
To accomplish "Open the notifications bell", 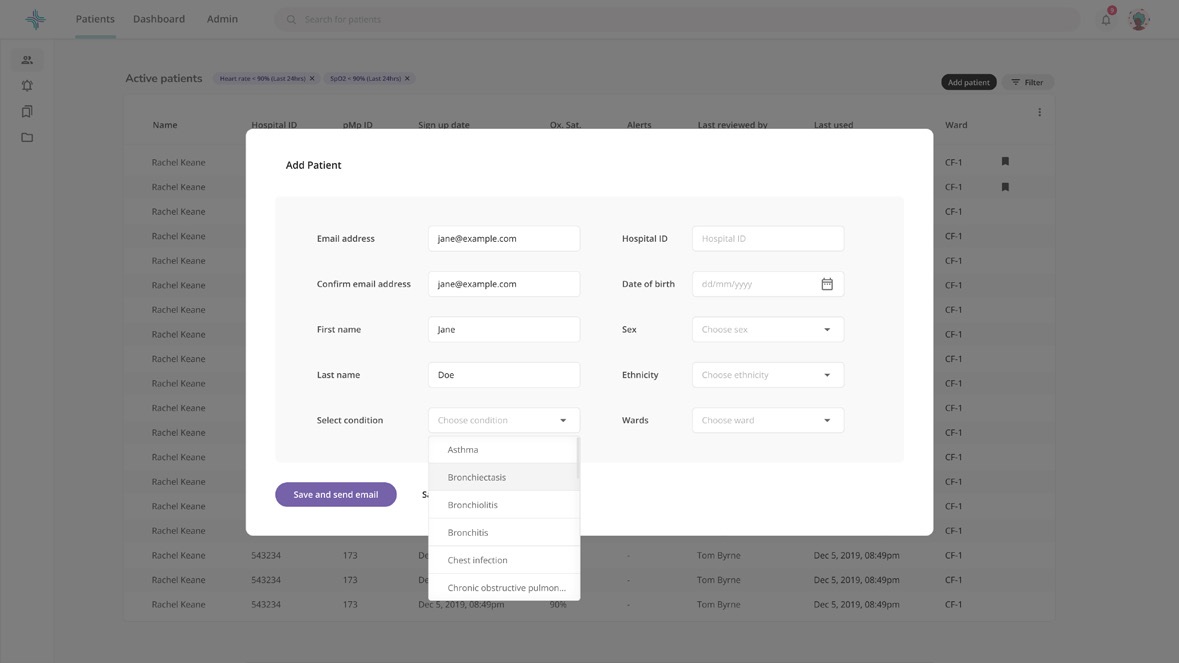I will click(1106, 20).
